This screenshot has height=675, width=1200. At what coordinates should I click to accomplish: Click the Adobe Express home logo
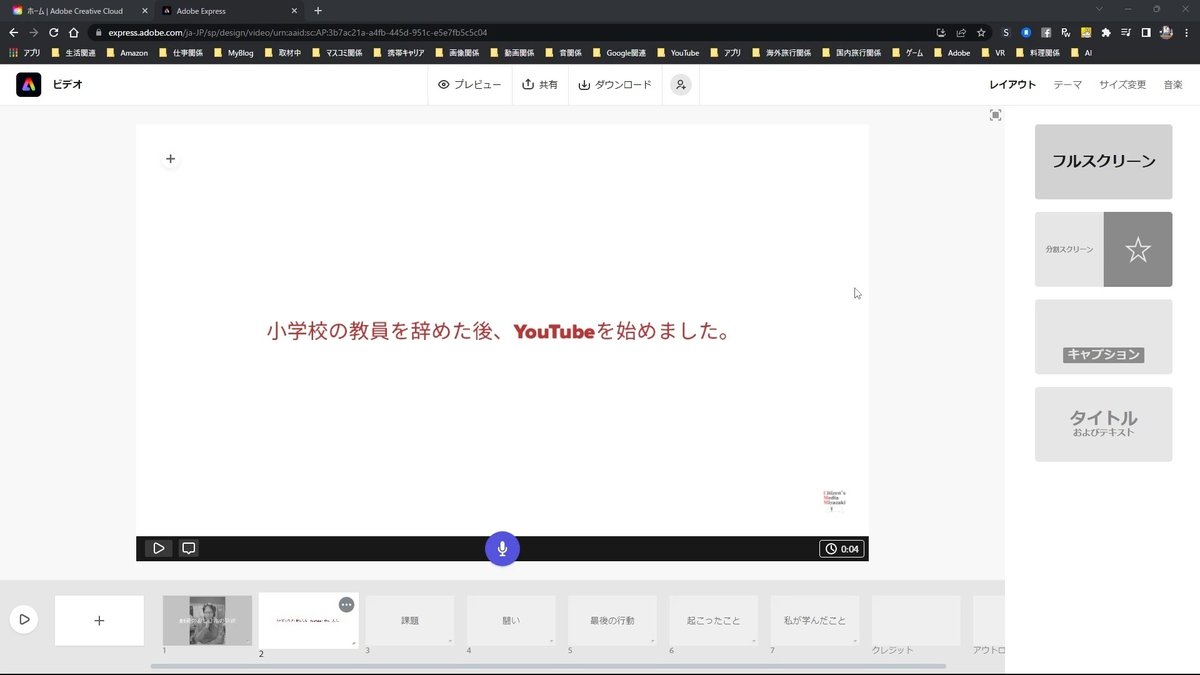tap(28, 85)
